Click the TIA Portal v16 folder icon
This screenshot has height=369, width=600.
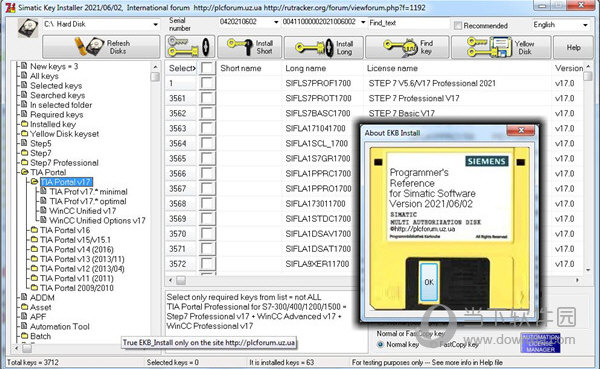(34, 230)
